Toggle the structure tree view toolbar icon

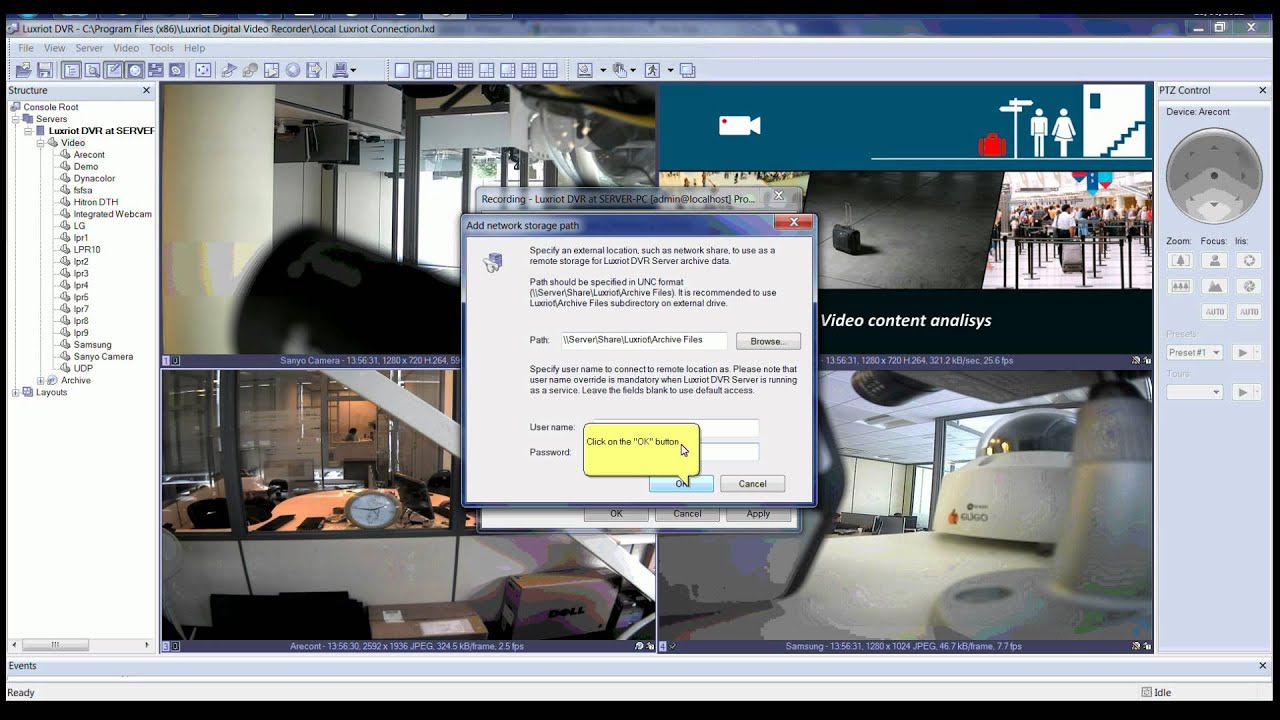pyautogui.click(x=71, y=70)
